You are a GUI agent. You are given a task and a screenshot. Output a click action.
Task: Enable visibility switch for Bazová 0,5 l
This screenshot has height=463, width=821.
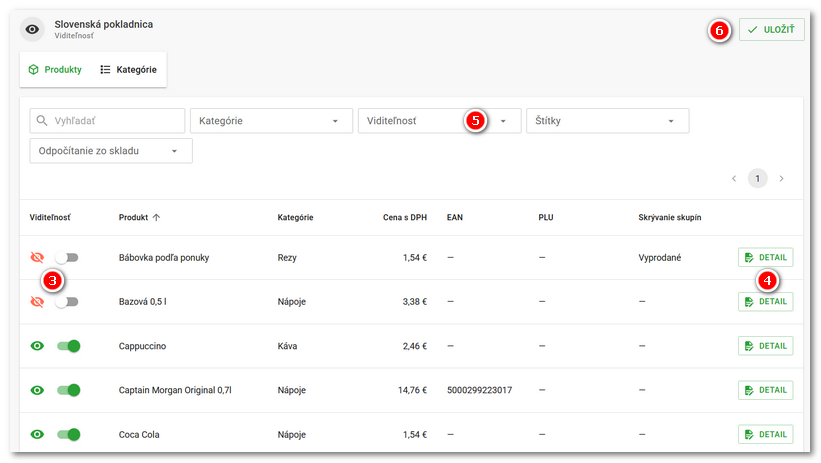(67, 302)
